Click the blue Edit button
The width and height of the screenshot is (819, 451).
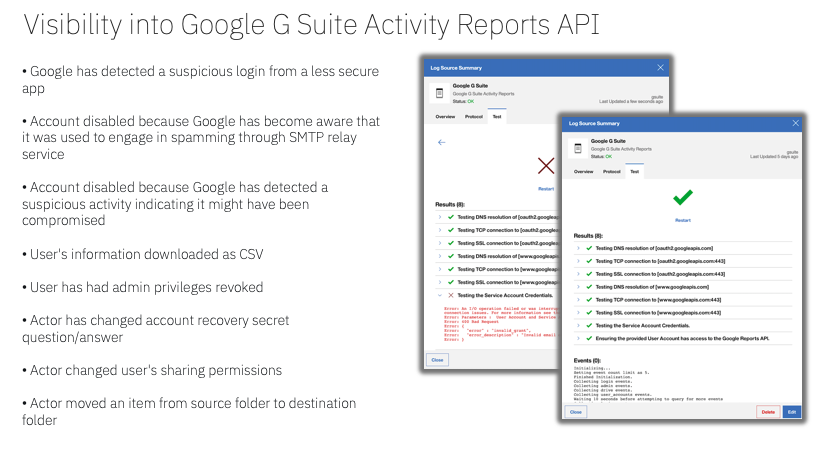click(x=792, y=412)
